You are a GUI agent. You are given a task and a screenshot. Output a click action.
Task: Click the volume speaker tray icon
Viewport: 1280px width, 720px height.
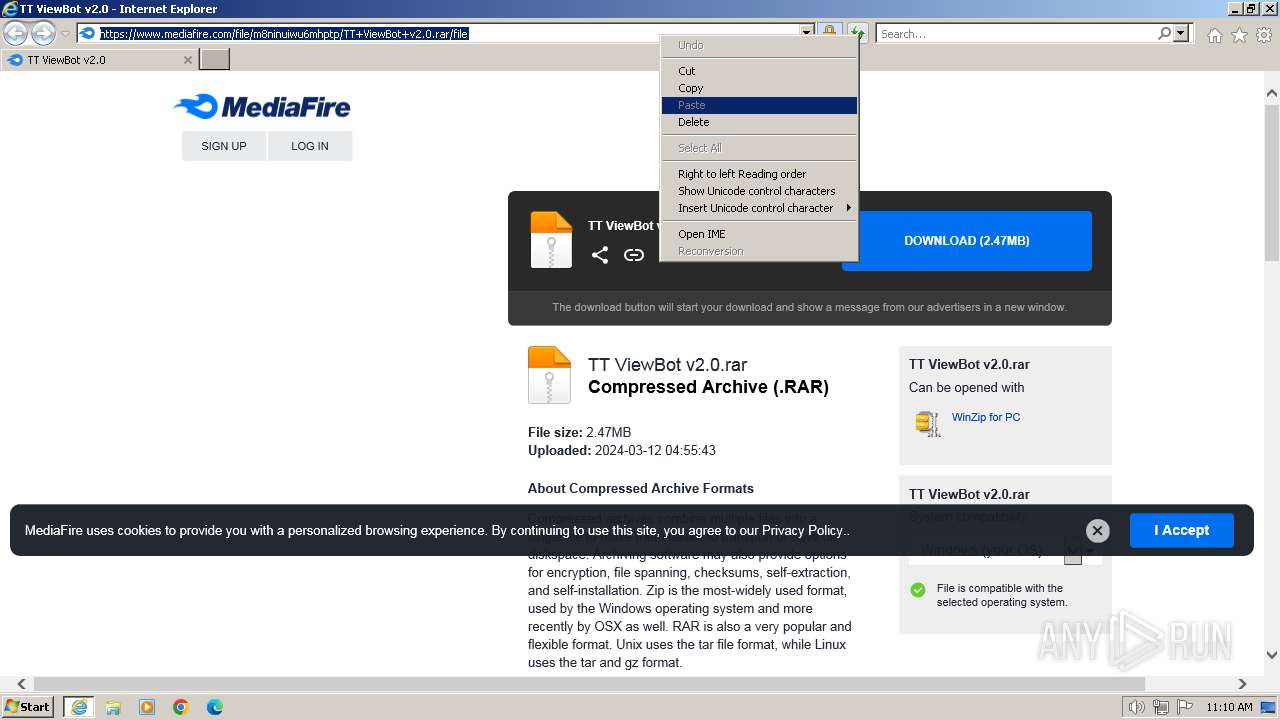click(1136, 707)
